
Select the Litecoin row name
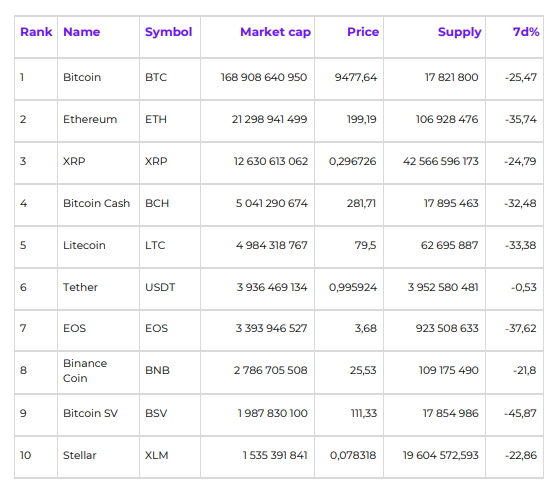84,245
